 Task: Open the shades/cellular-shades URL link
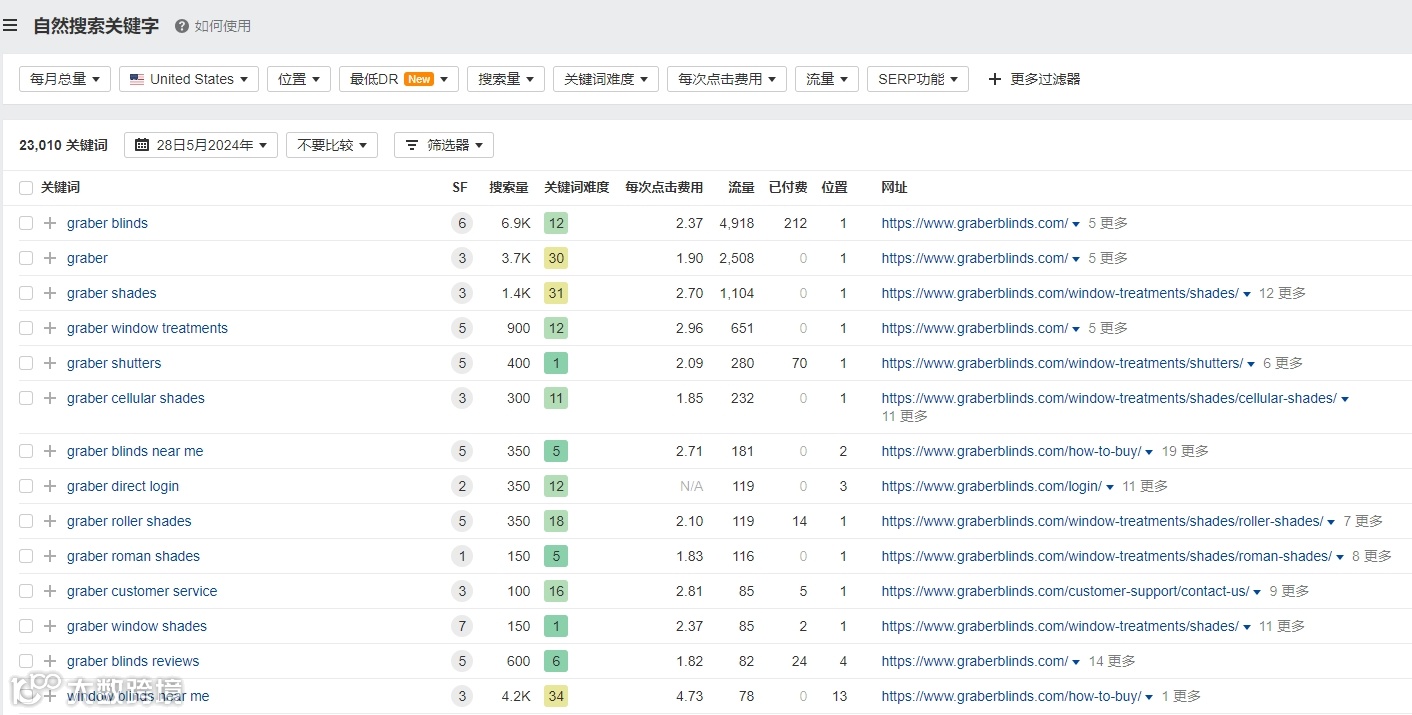(x=1109, y=398)
